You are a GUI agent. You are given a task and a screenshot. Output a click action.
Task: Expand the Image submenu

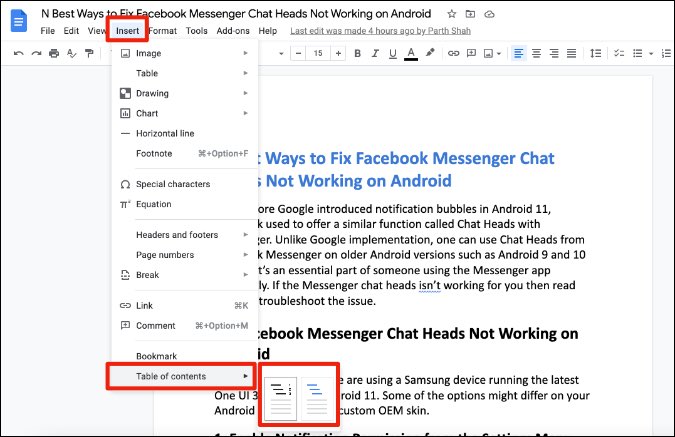tap(184, 53)
